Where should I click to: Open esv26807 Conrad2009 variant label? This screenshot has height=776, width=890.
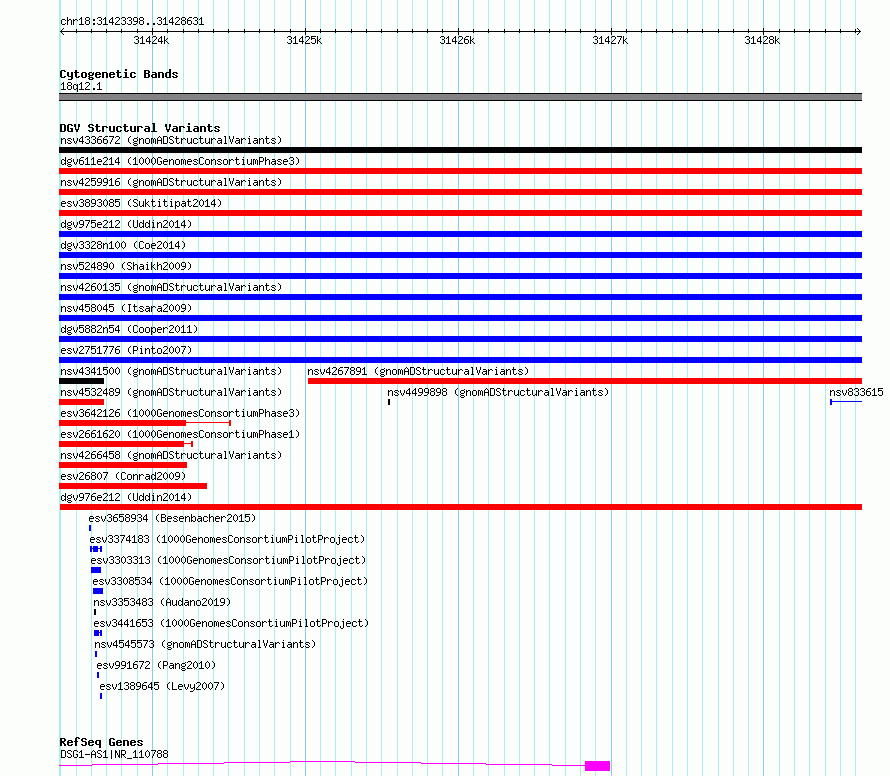click(123, 476)
